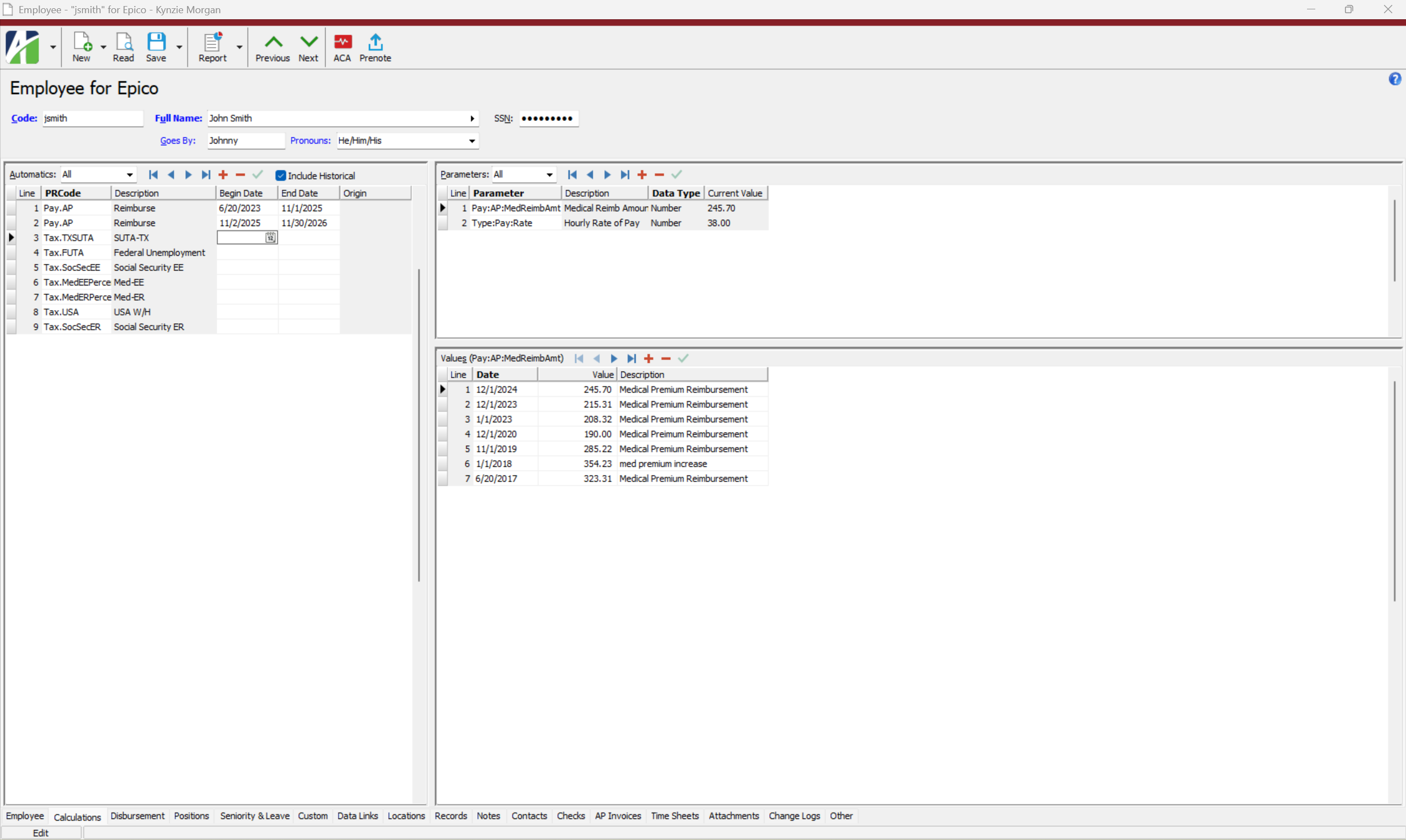Image resolution: width=1406 pixels, height=840 pixels.
Task: Switch to the Disbursement tab
Action: pyautogui.click(x=137, y=816)
